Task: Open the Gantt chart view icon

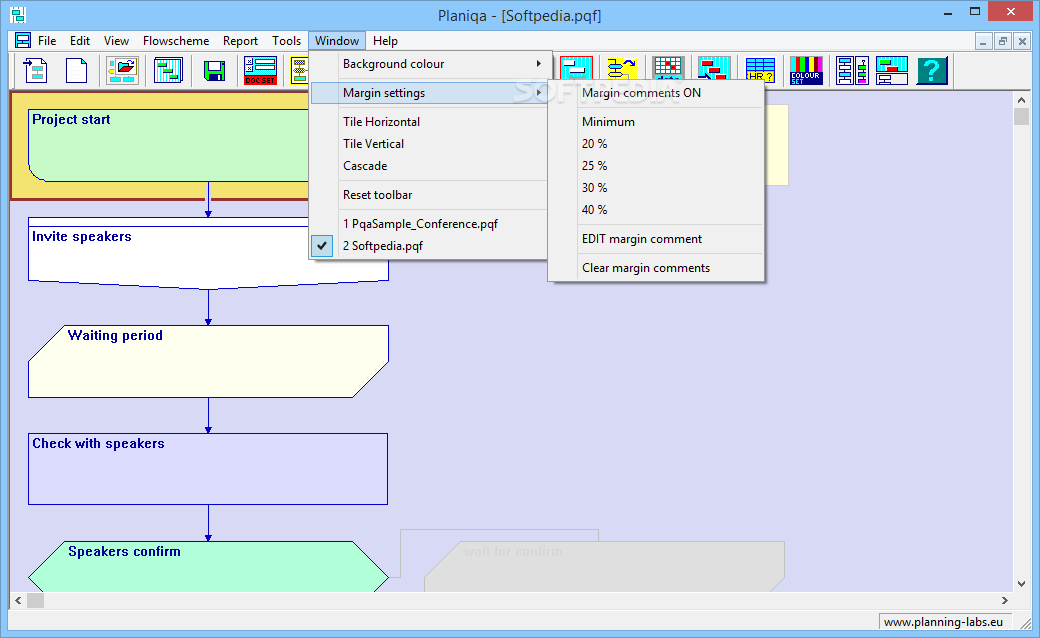Action: 168,70
